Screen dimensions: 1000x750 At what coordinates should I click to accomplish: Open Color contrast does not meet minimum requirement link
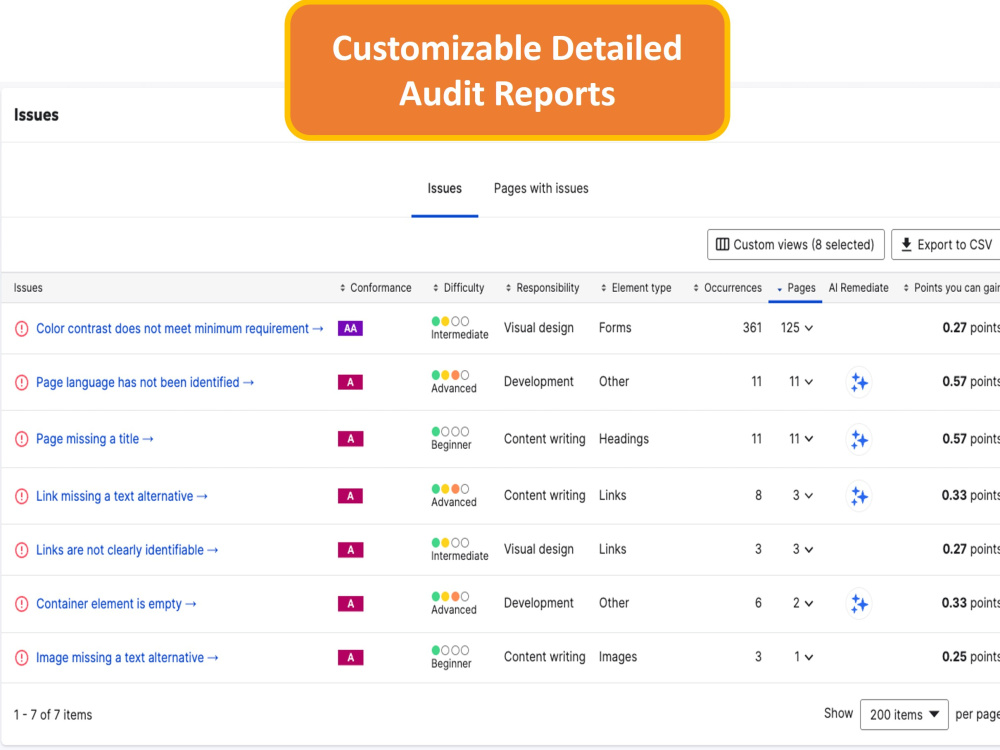(x=179, y=328)
